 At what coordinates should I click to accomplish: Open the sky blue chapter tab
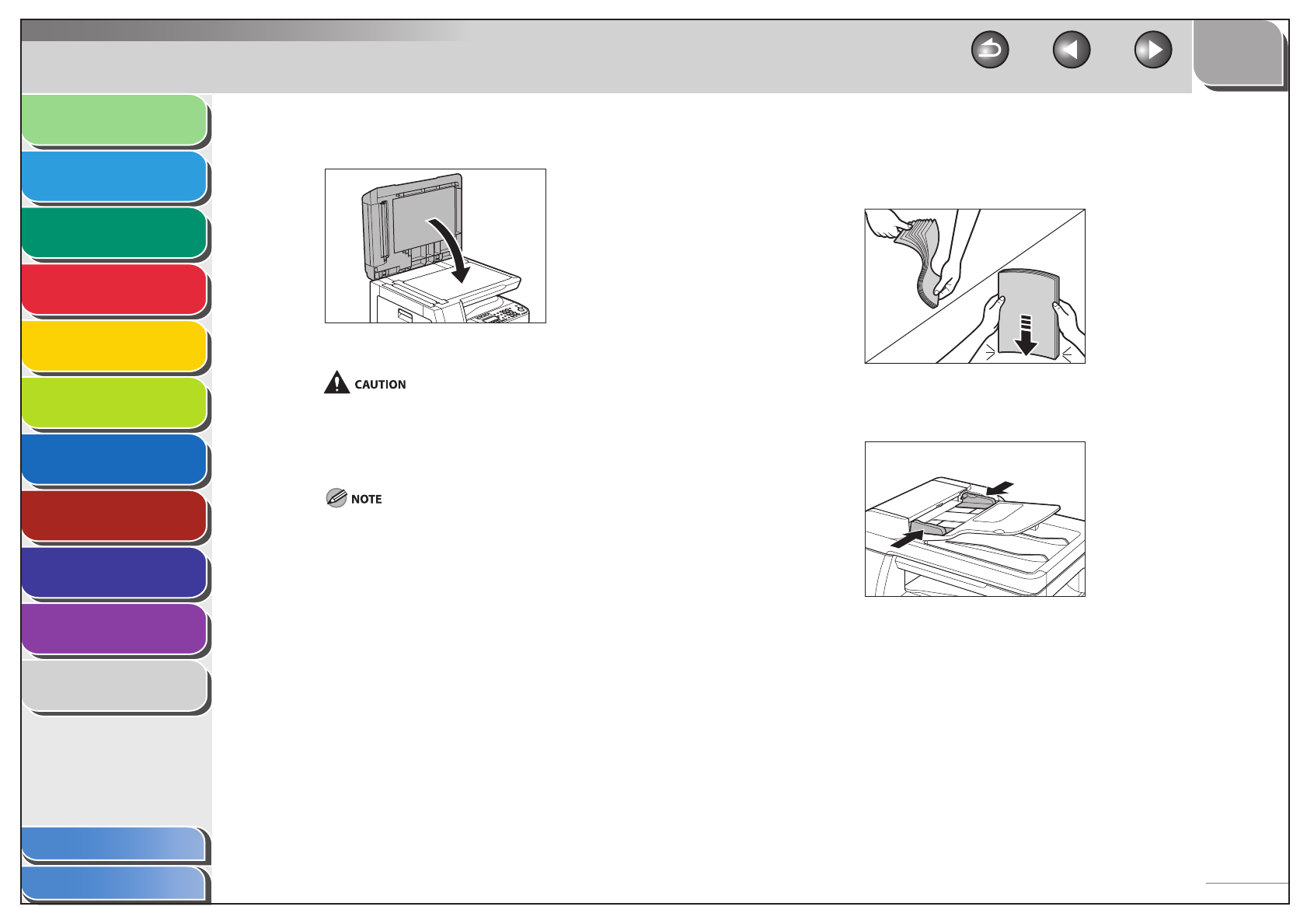(x=115, y=178)
